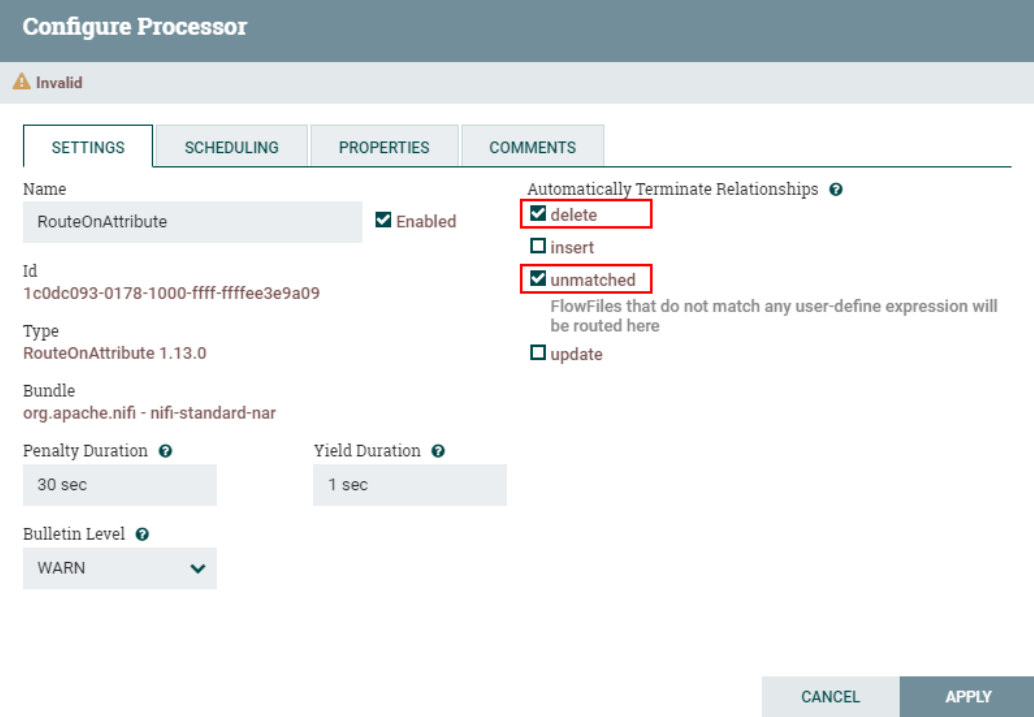
Task: Switch to the SETTINGS tab
Action: (x=88, y=146)
